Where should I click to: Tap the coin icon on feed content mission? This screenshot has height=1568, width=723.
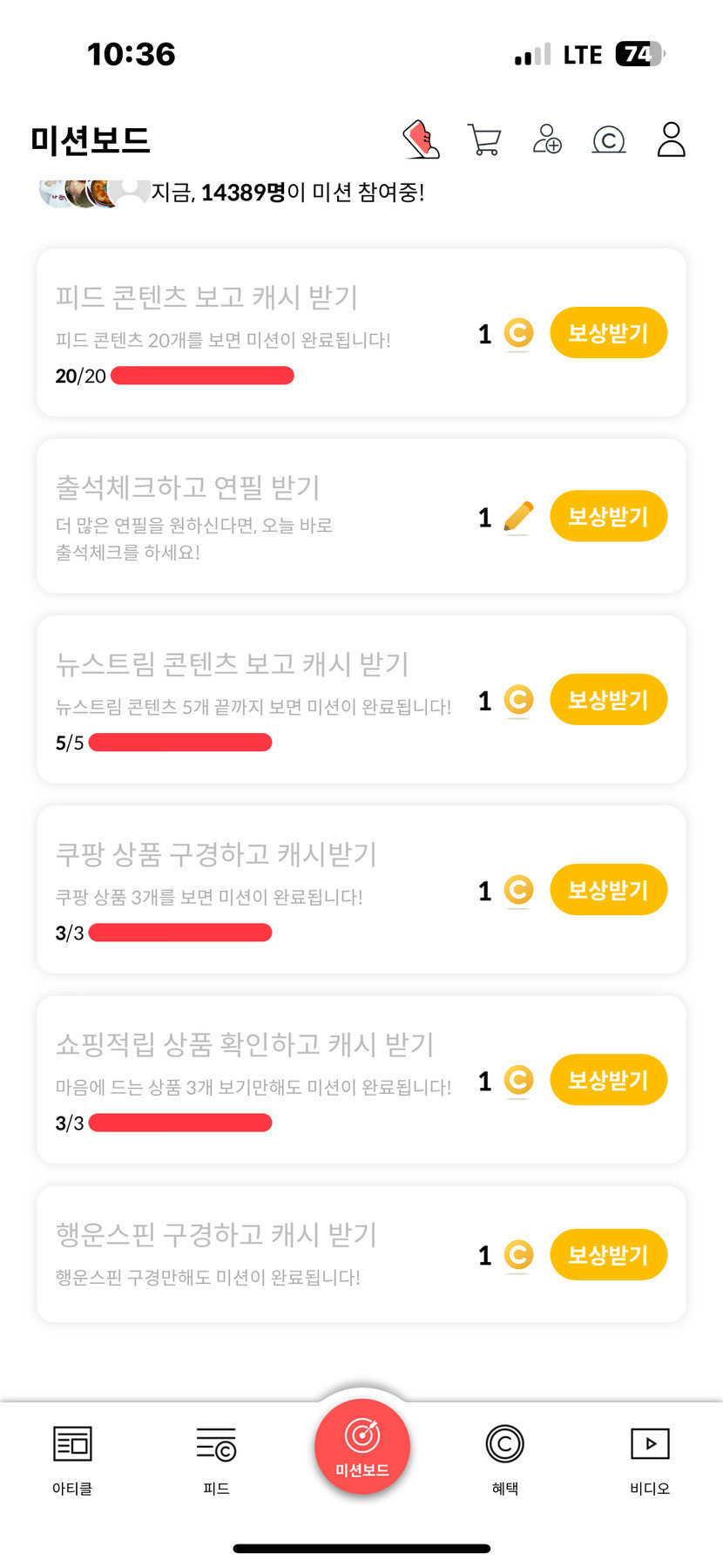coord(518,333)
